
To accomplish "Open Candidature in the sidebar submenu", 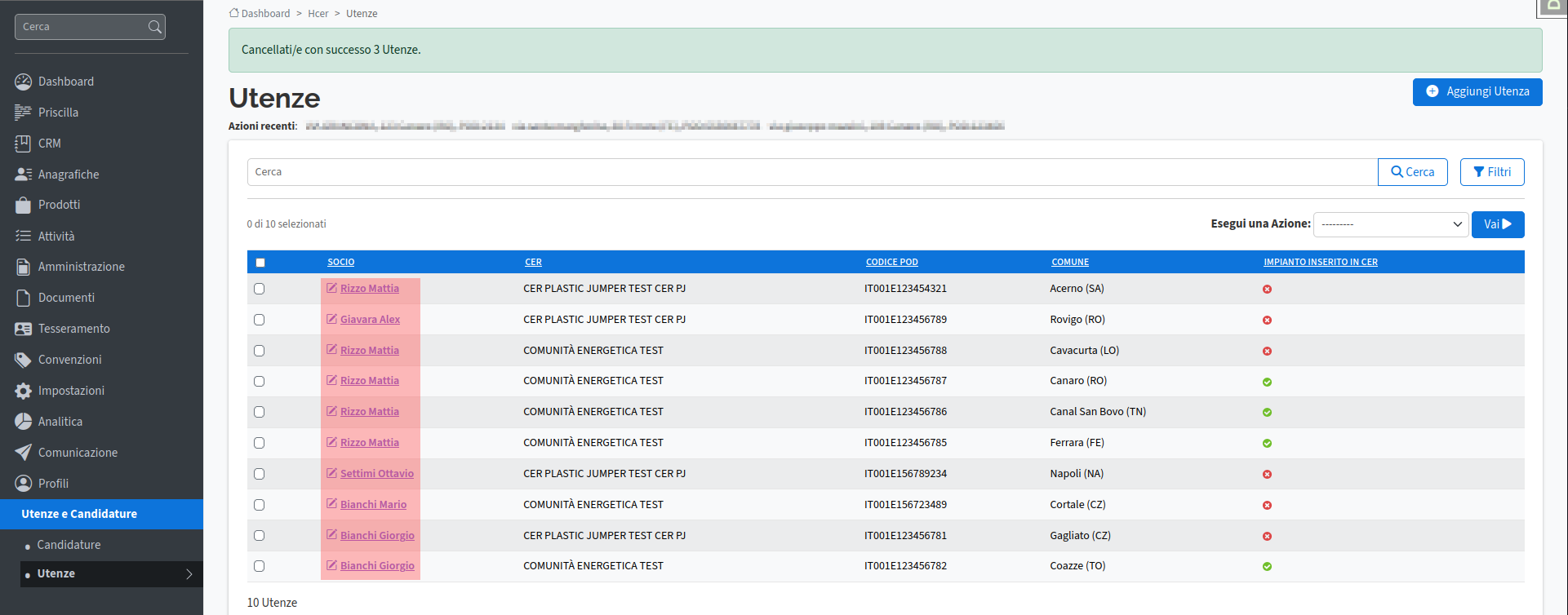I will click(69, 545).
